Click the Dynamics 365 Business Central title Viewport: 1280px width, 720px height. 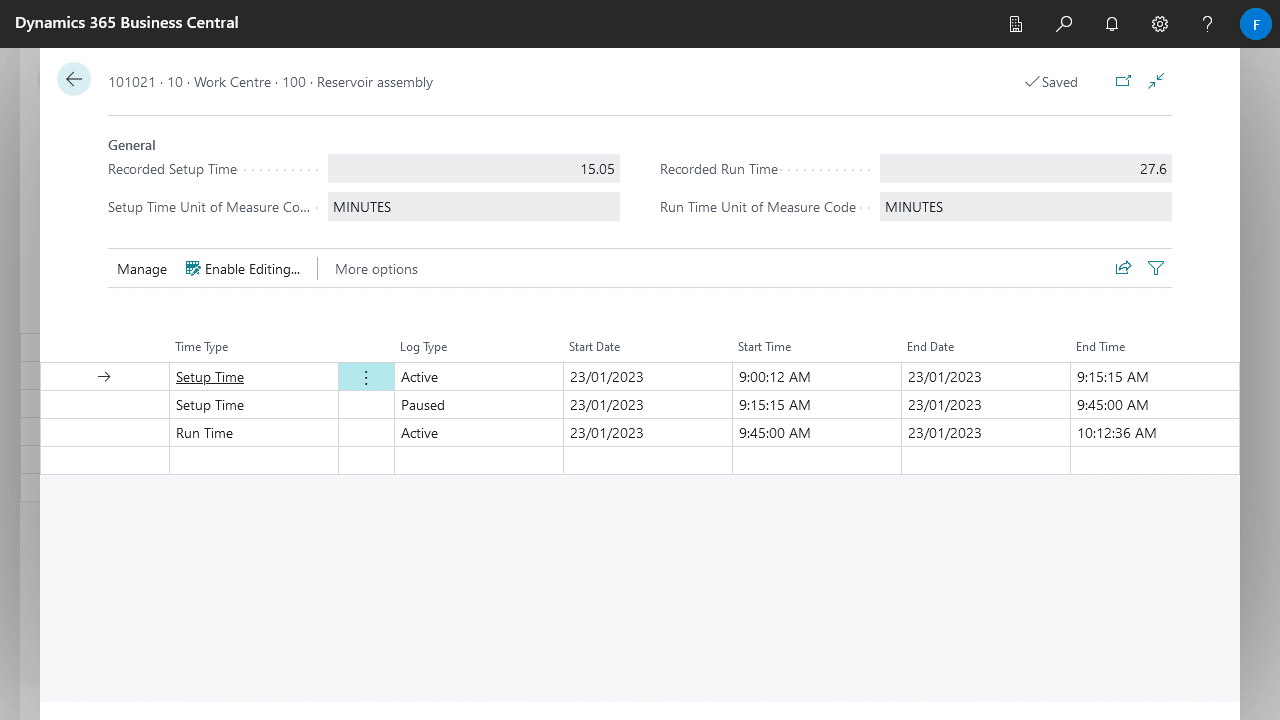pyautogui.click(x=127, y=23)
